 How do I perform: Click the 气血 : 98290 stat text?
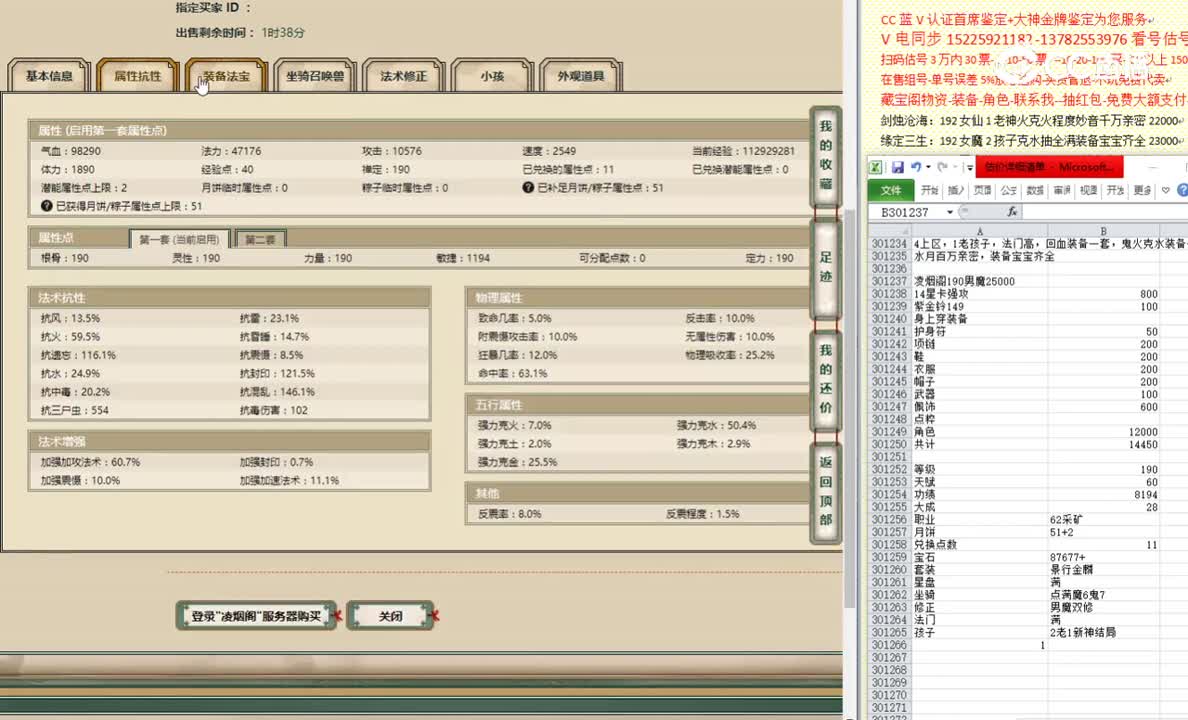(70, 151)
